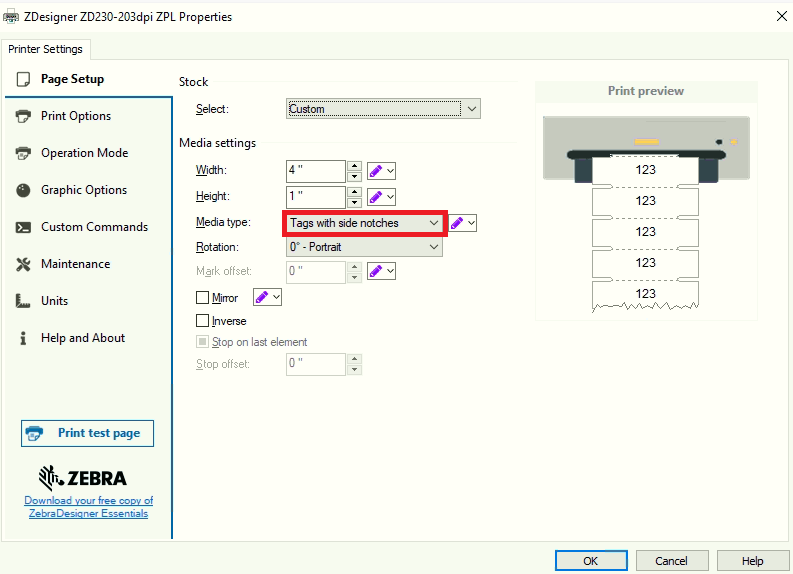Click the Width input field

[316, 171]
